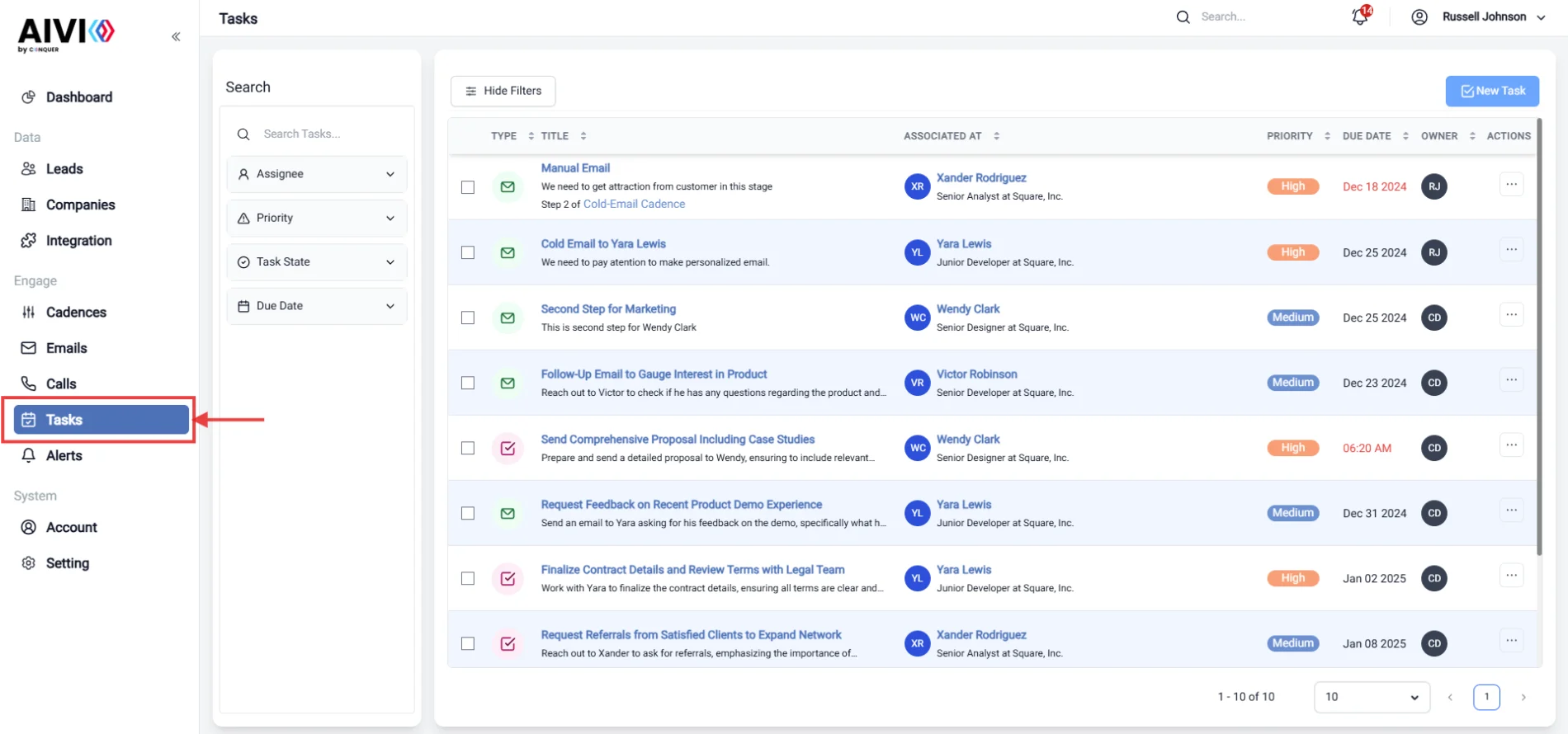Click the High priority badge on Manual Email

pos(1293,186)
